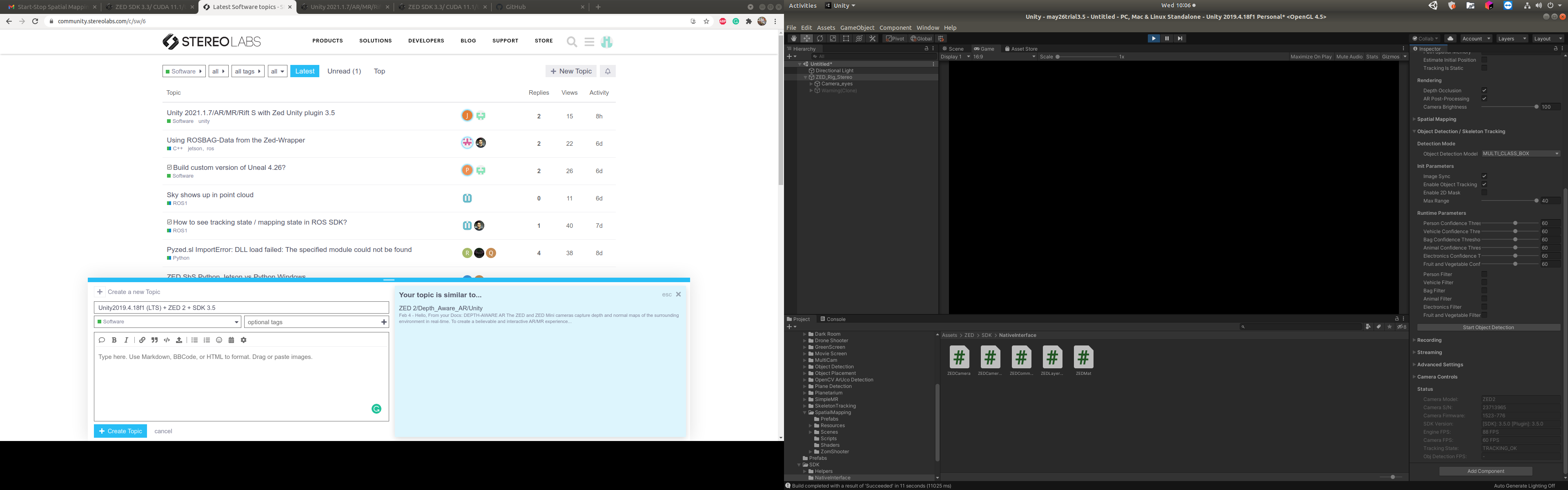
Task: Toggle the Depth Occlusion checkbox
Action: [1484, 91]
